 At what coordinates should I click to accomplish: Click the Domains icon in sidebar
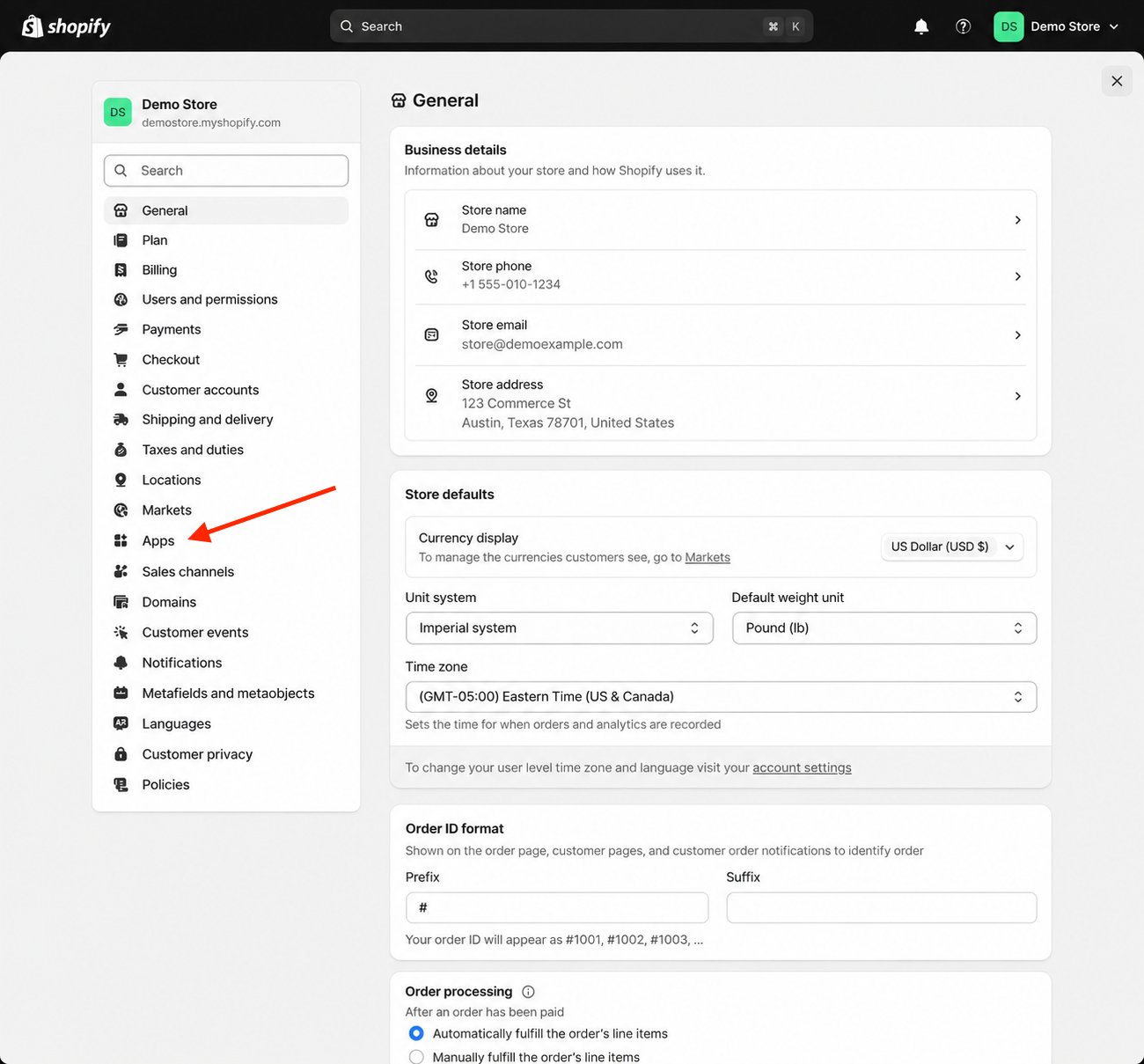121,602
